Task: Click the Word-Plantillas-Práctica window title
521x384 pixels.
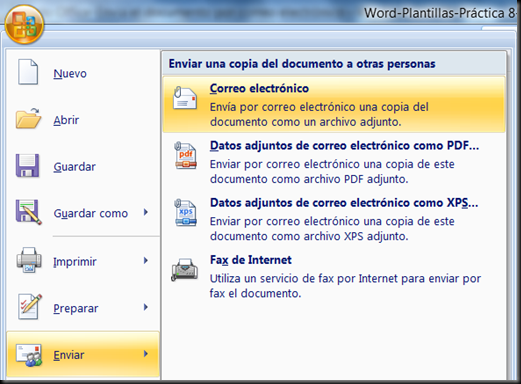Action: click(439, 13)
